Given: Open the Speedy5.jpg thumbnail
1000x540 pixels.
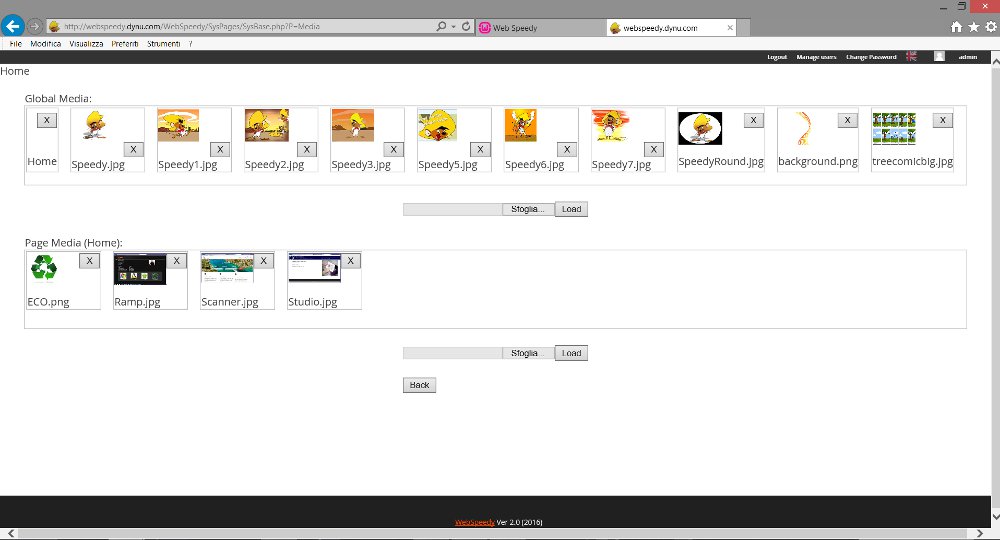Looking at the screenshot, I should 438,125.
